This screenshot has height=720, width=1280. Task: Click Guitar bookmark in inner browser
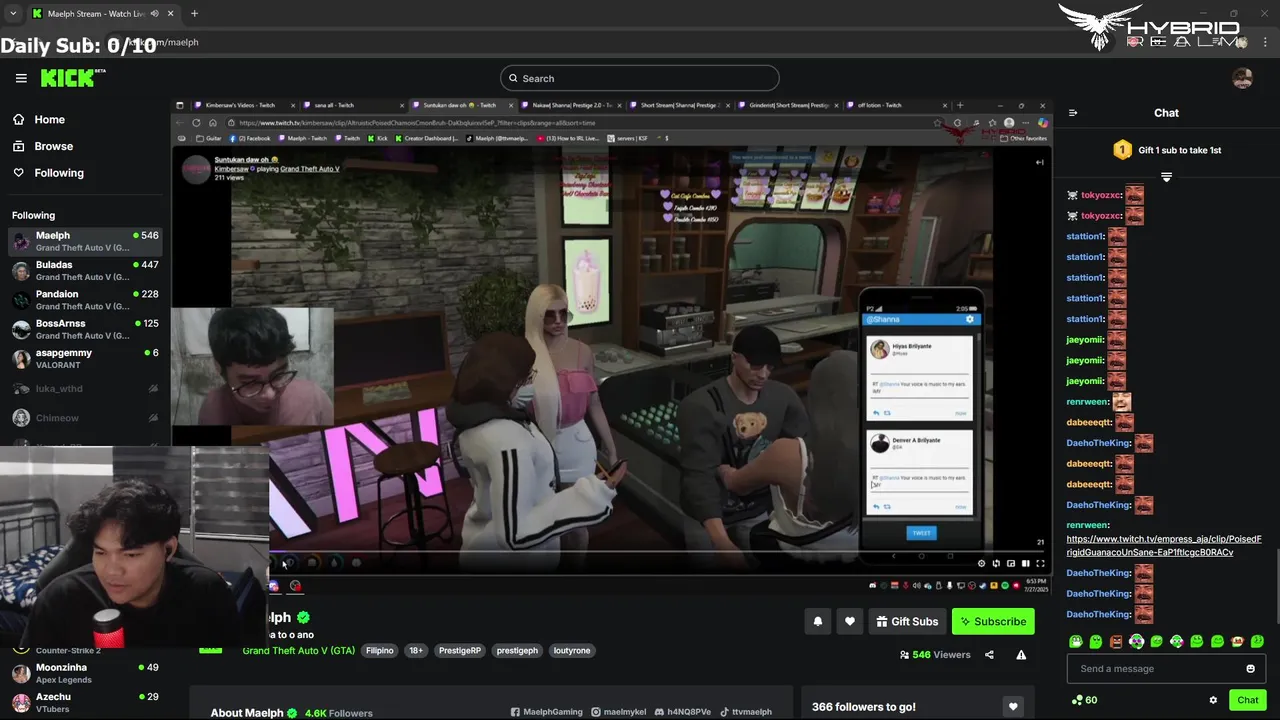pyautogui.click(x=209, y=138)
